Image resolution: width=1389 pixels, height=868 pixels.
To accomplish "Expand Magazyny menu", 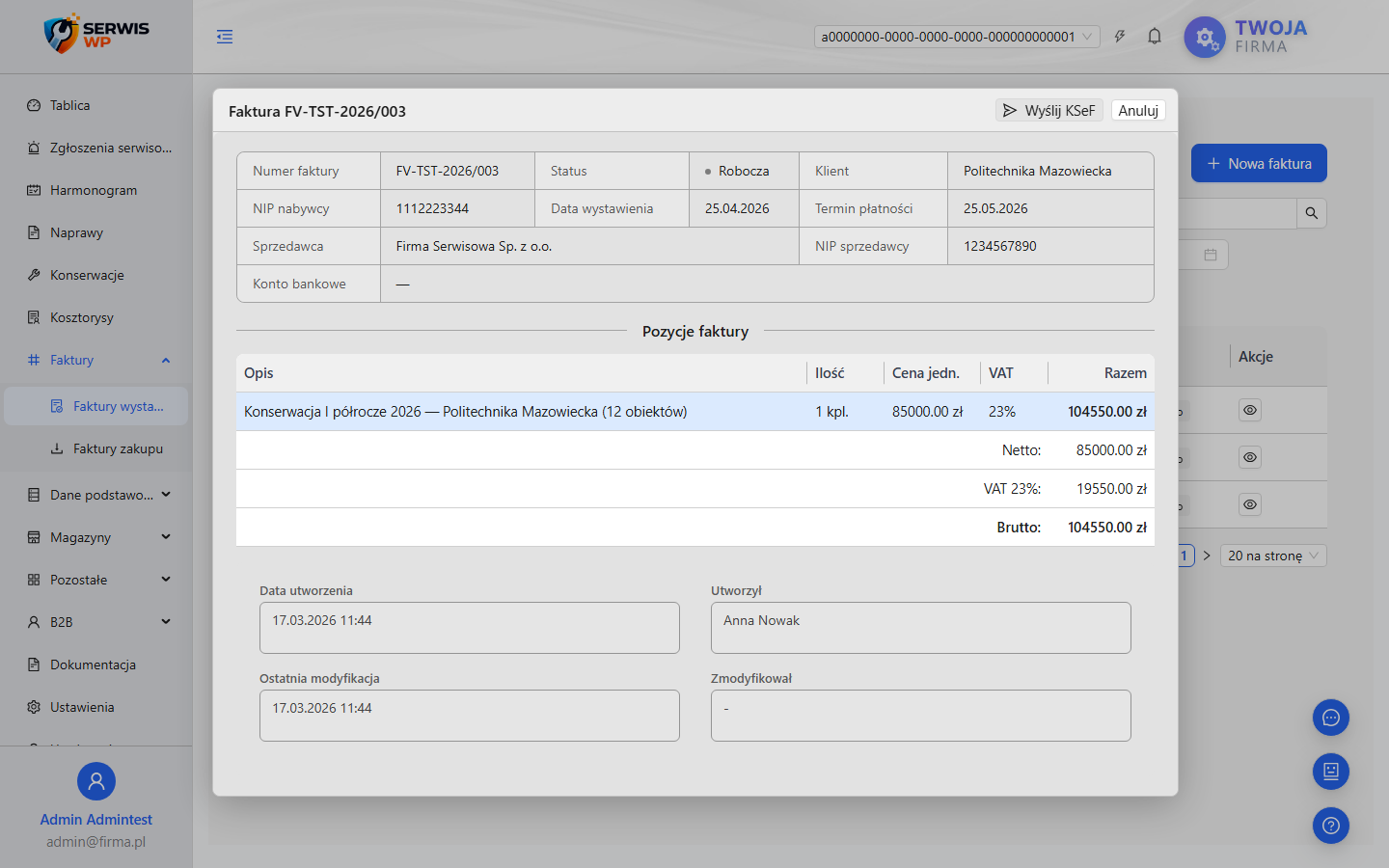I will (96, 537).
